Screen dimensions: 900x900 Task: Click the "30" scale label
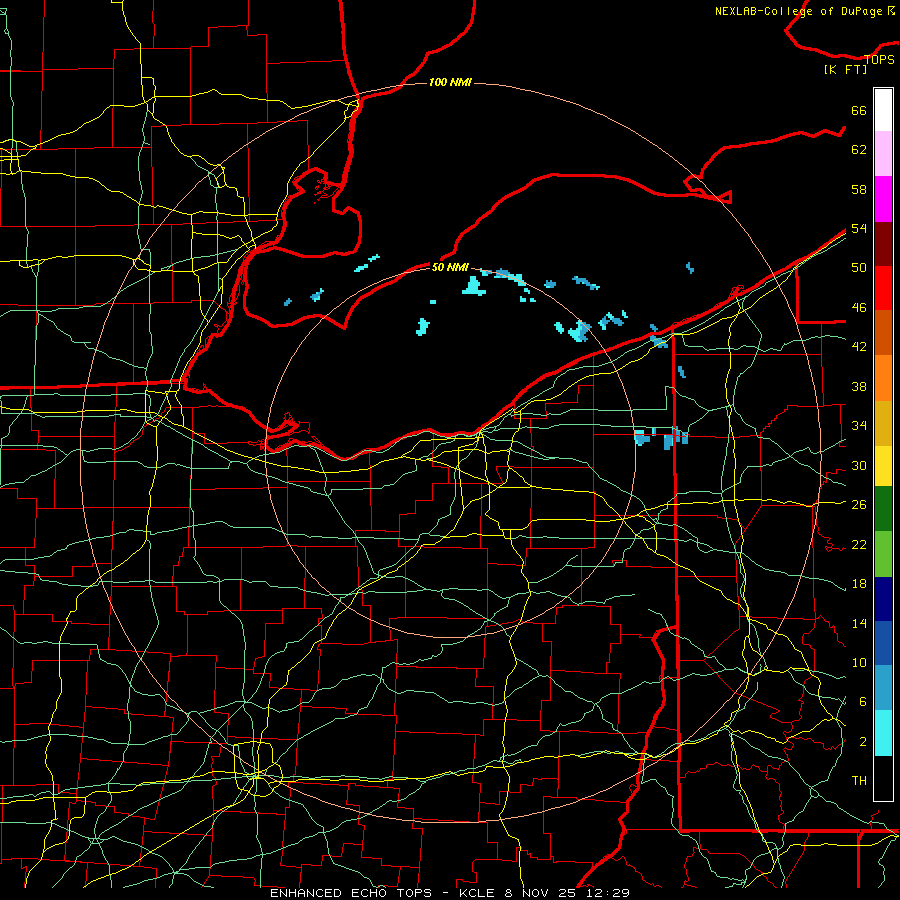pyautogui.click(x=859, y=465)
